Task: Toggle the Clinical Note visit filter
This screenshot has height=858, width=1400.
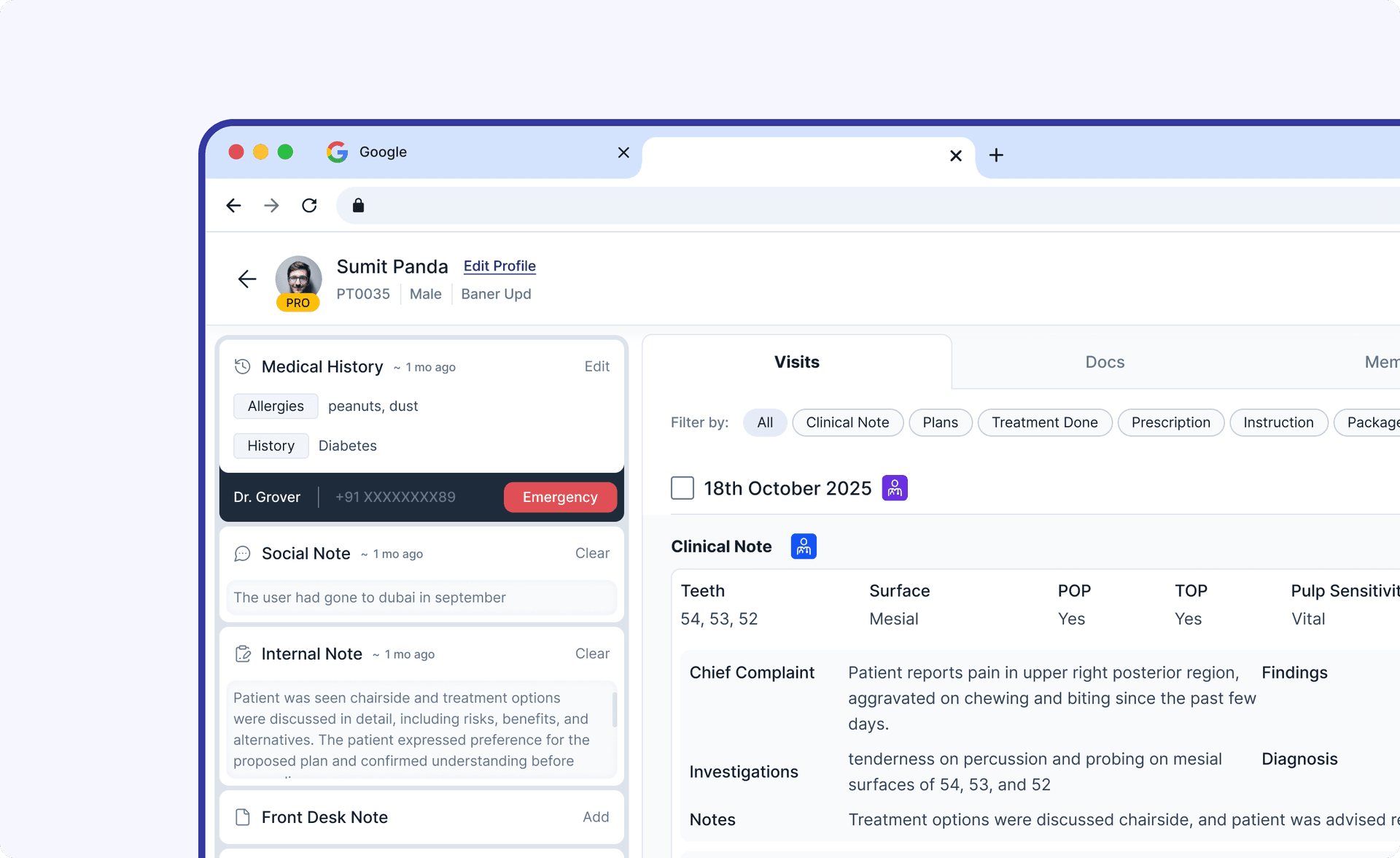Action: (x=847, y=422)
